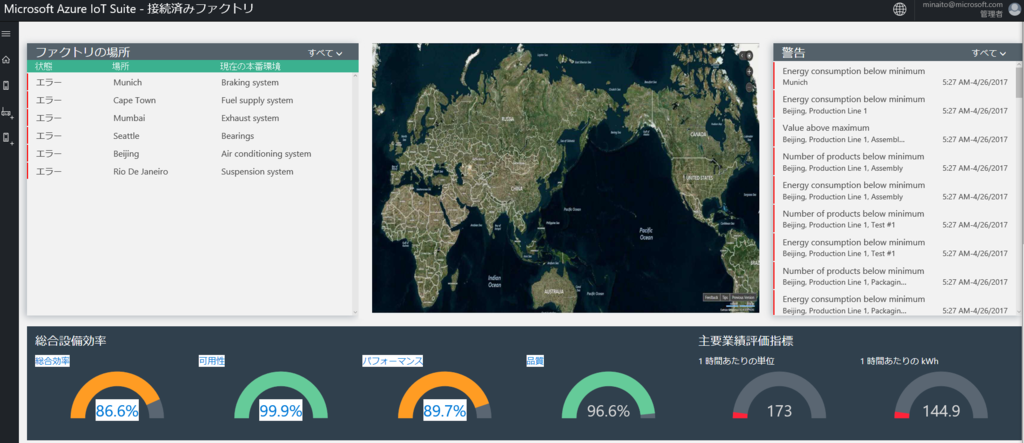
Task: Open the Beijing Production Line 1 energy alert
Action: coord(894,105)
